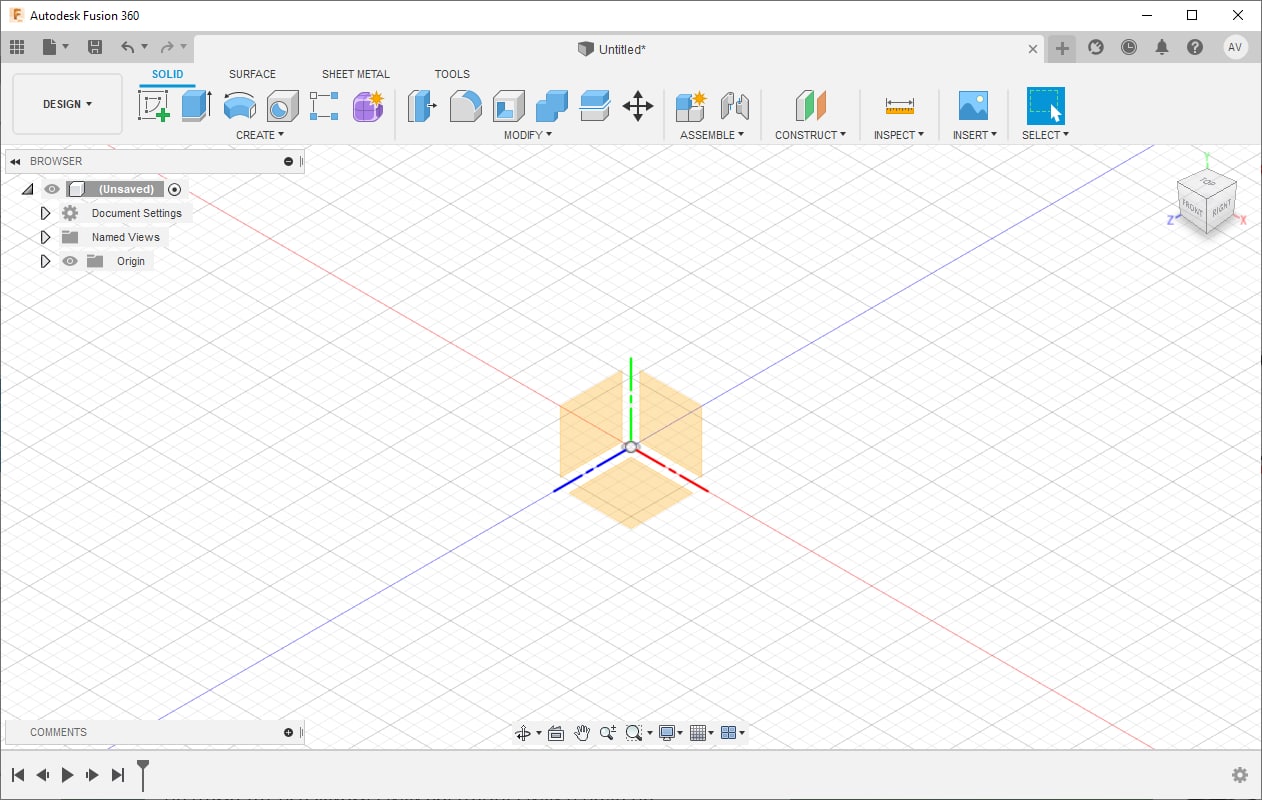Open the Help question mark menu
1262x800 pixels.
(1195, 47)
